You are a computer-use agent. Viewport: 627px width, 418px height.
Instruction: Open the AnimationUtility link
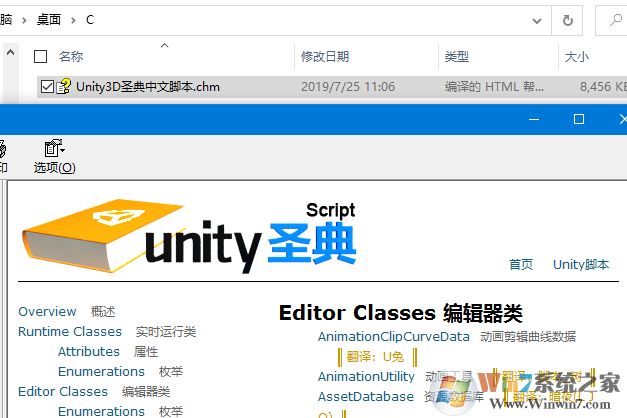[x=366, y=376]
